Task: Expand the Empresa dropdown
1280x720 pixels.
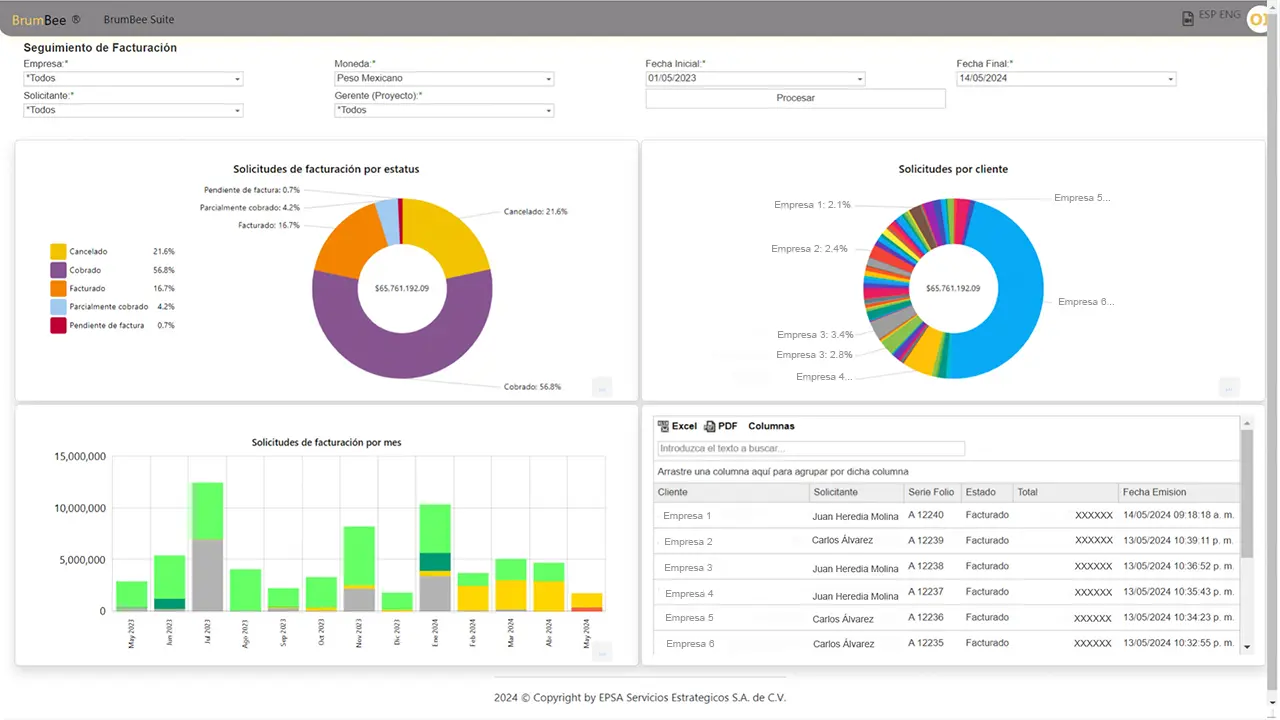Action: pyautogui.click(x=133, y=79)
